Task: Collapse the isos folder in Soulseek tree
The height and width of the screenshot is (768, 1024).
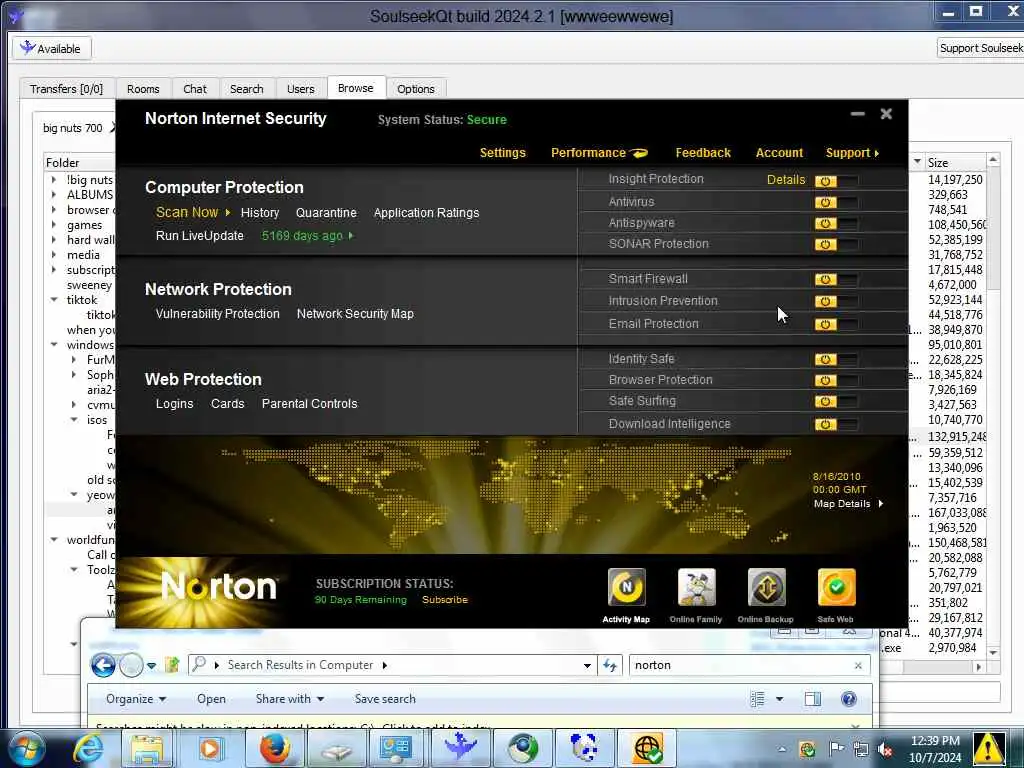Action: [74, 420]
